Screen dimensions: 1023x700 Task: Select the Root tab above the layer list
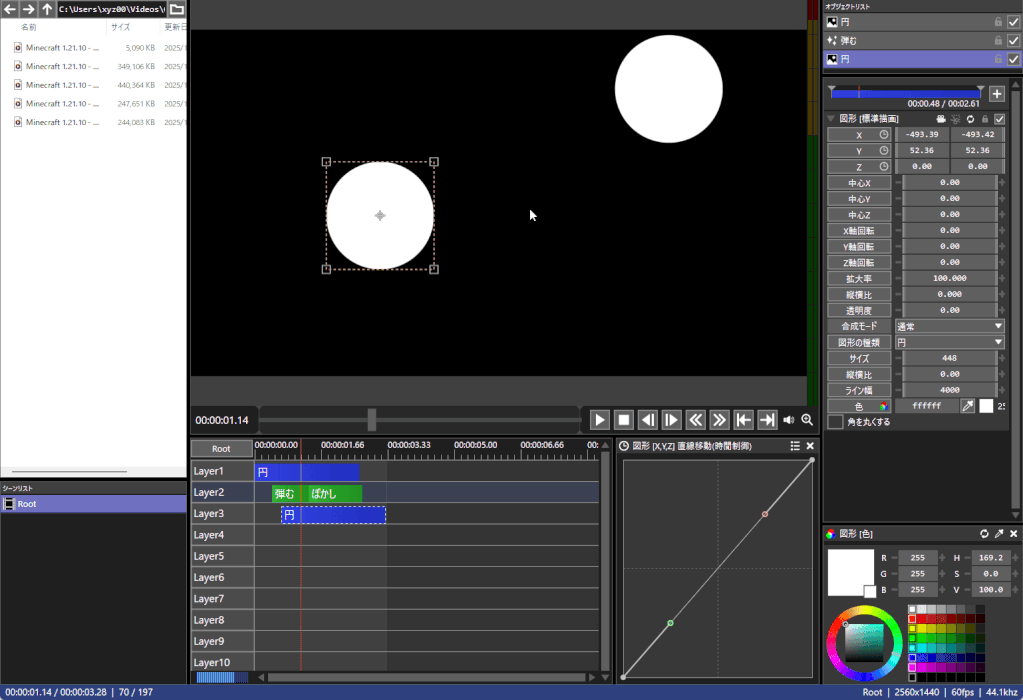click(220, 448)
